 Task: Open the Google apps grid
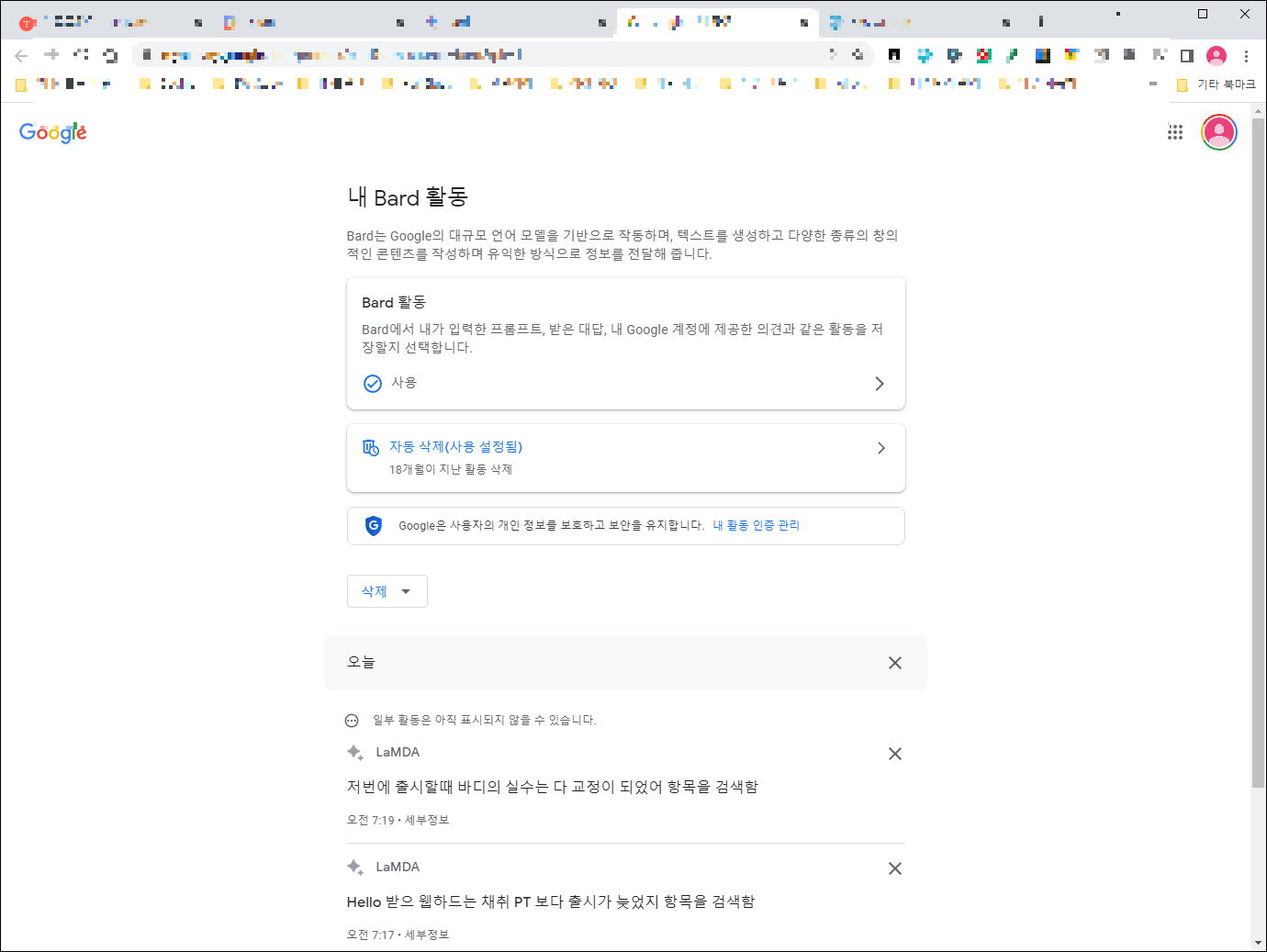(1175, 132)
